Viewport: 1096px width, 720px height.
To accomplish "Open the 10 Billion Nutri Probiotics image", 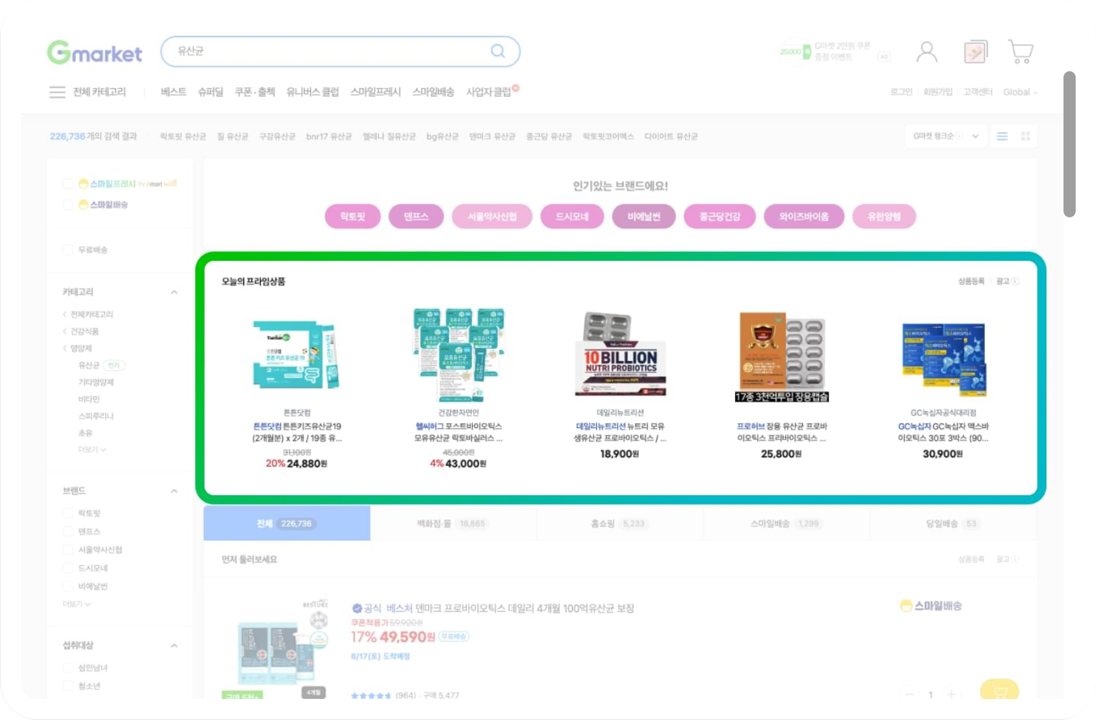I will [620, 355].
